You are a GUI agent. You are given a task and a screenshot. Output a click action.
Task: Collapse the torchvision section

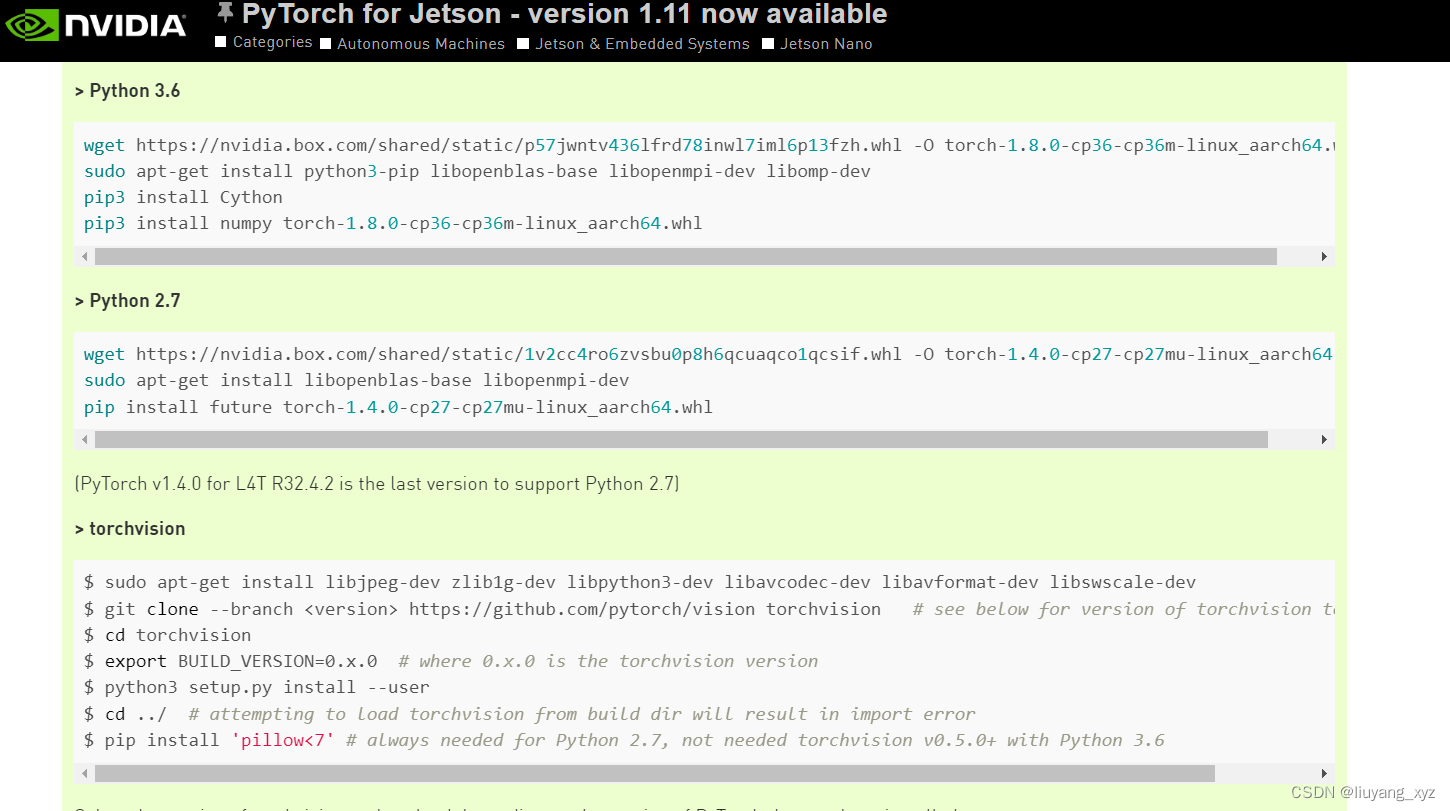130,529
